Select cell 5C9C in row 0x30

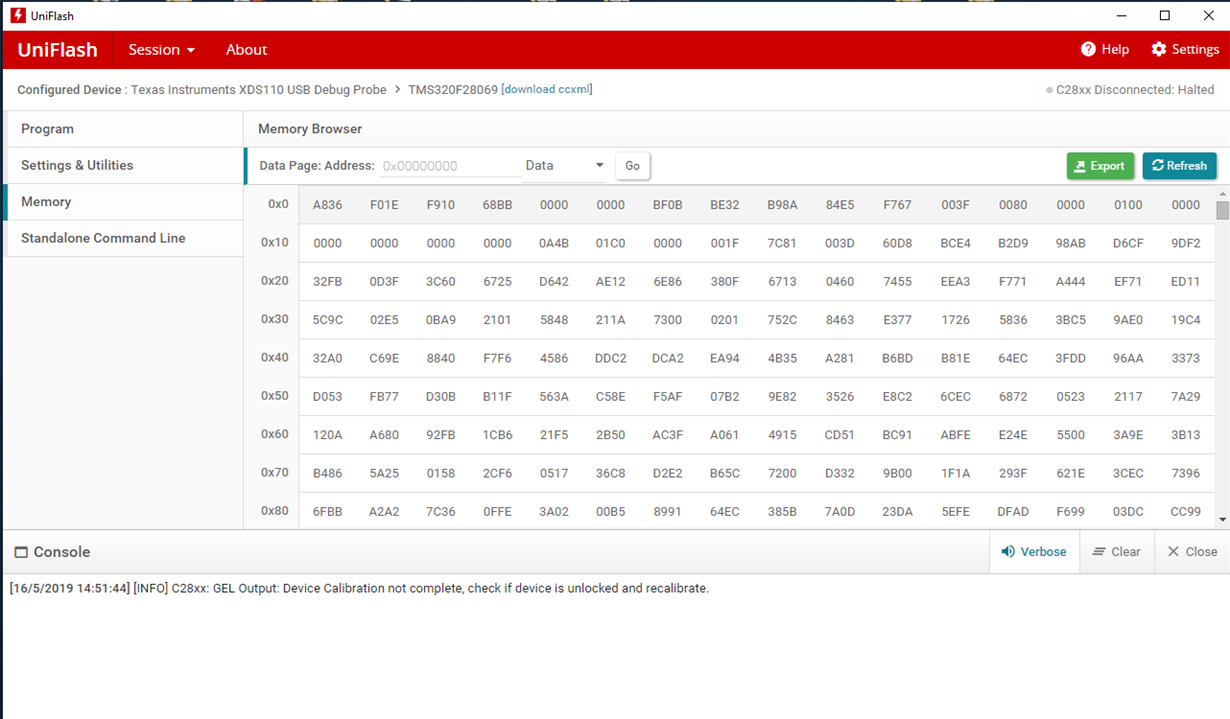tap(327, 320)
